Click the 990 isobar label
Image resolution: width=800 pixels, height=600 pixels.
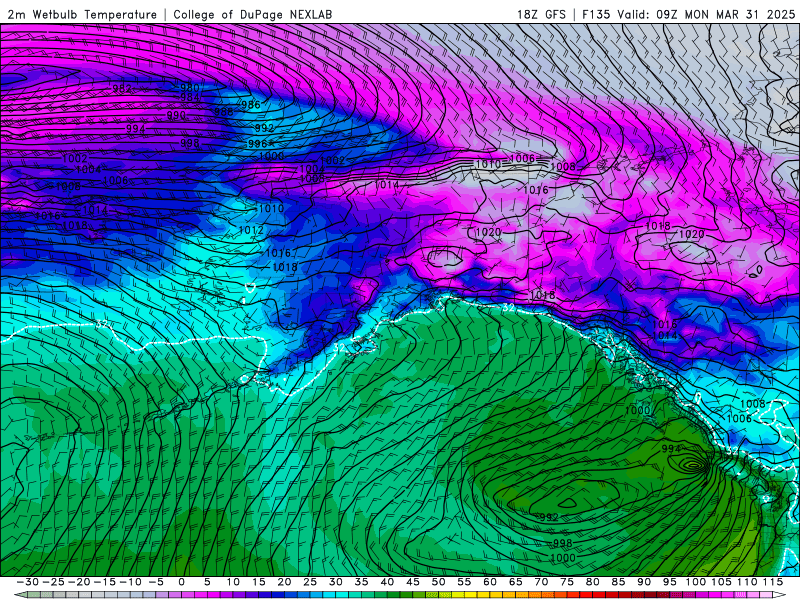coord(176,115)
